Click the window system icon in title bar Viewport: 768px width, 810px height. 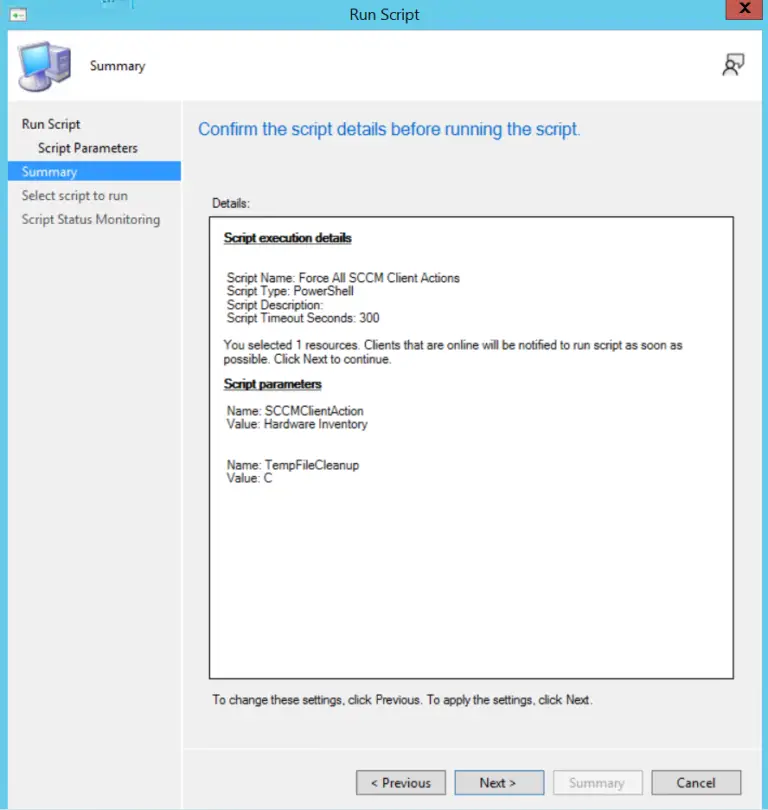[x=17, y=14]
